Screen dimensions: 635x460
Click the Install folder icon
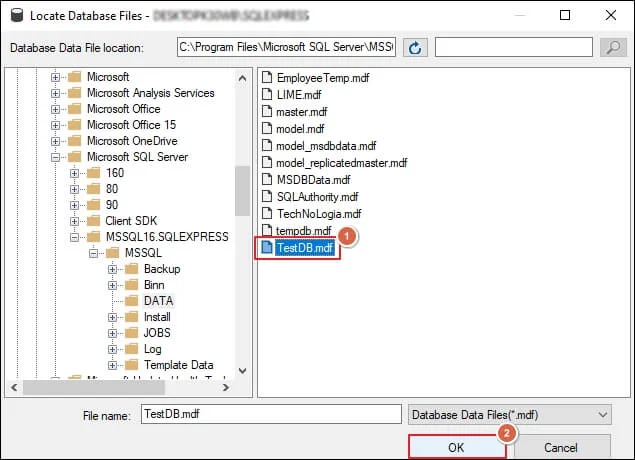tap(131, 317)
